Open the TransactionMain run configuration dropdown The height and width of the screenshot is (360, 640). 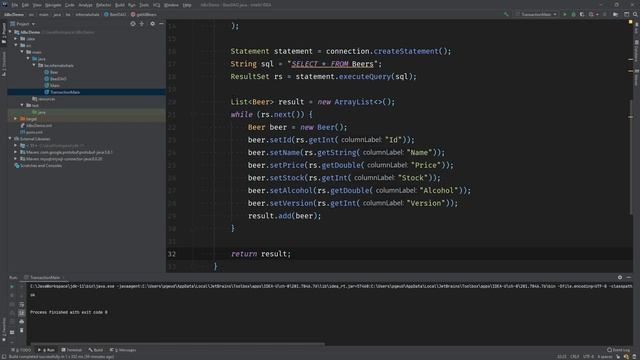[536, 14]
